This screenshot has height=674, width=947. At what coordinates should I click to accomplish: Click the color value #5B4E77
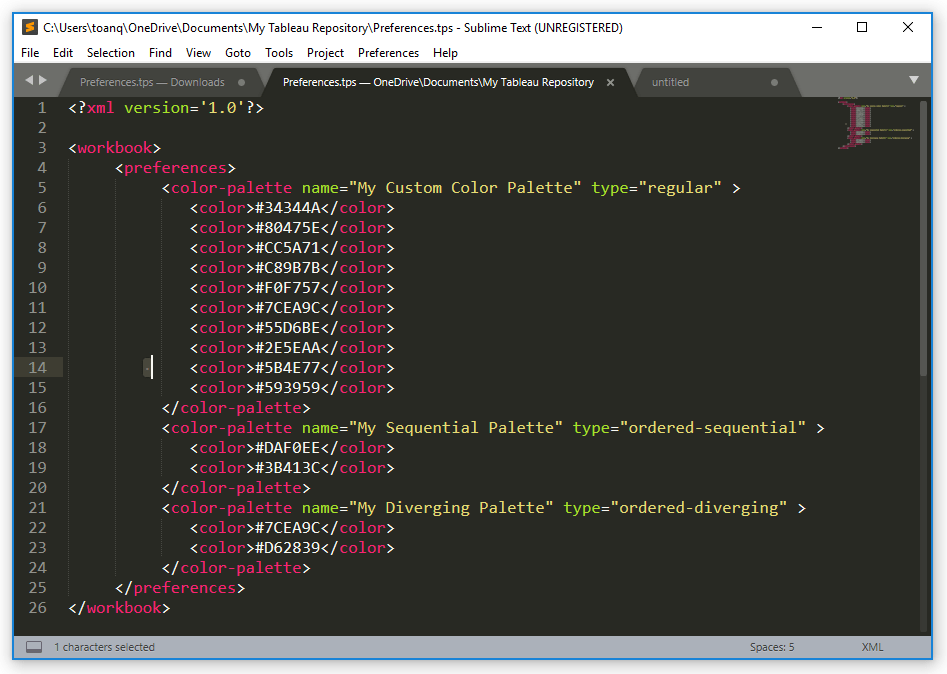(x=287, y=367)
